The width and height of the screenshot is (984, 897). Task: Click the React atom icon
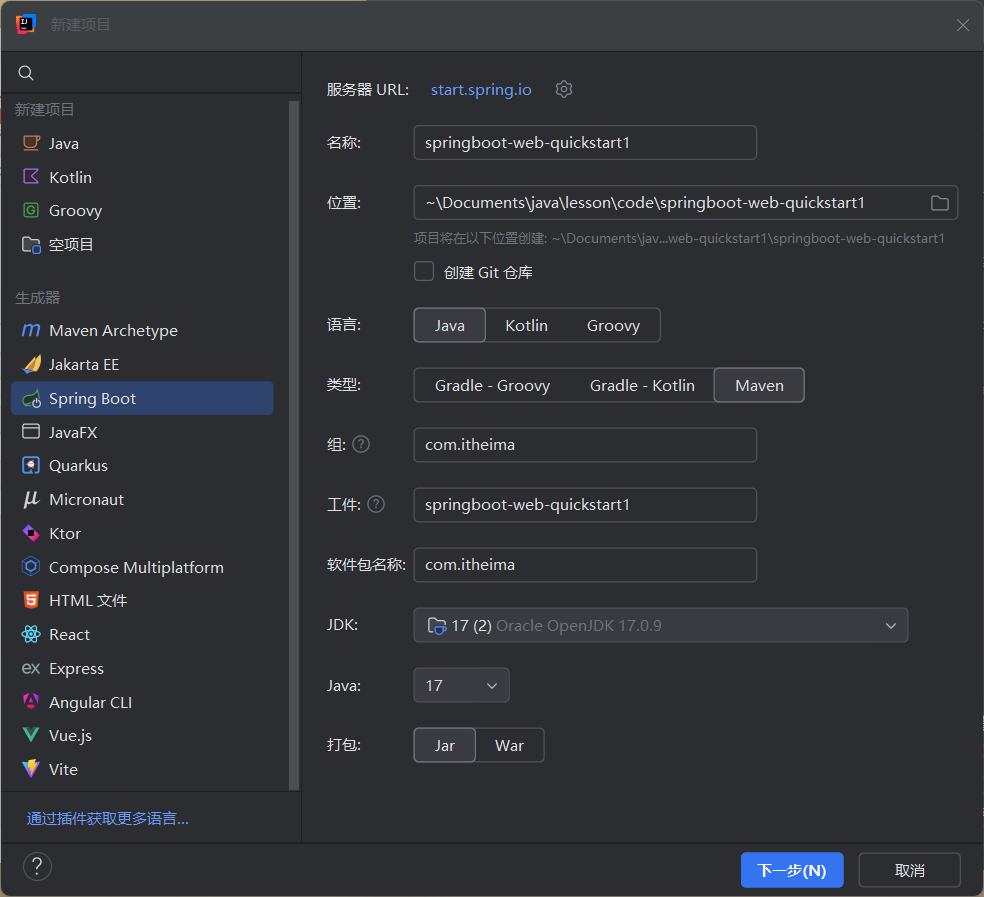pos(31,634)
